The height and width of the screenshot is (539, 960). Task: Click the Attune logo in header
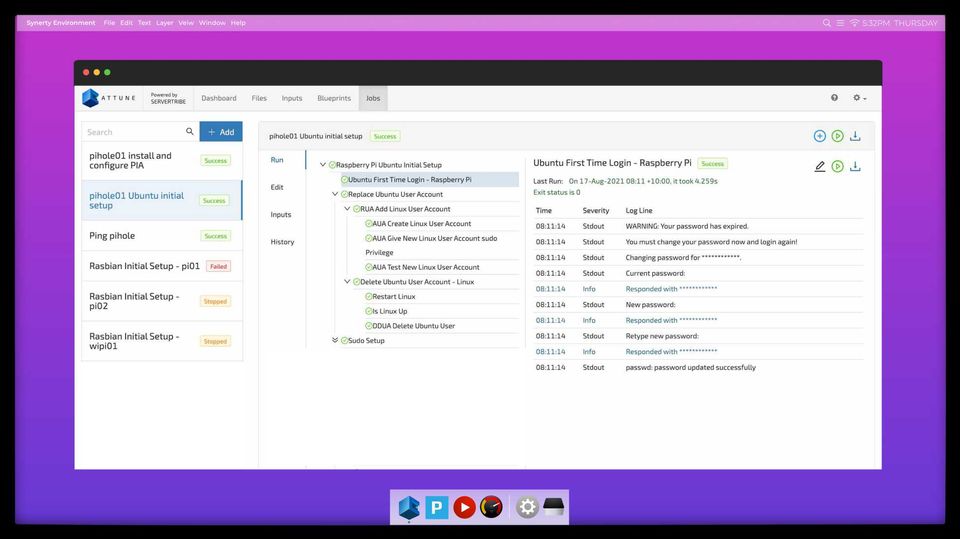click(x=108, y=98)
